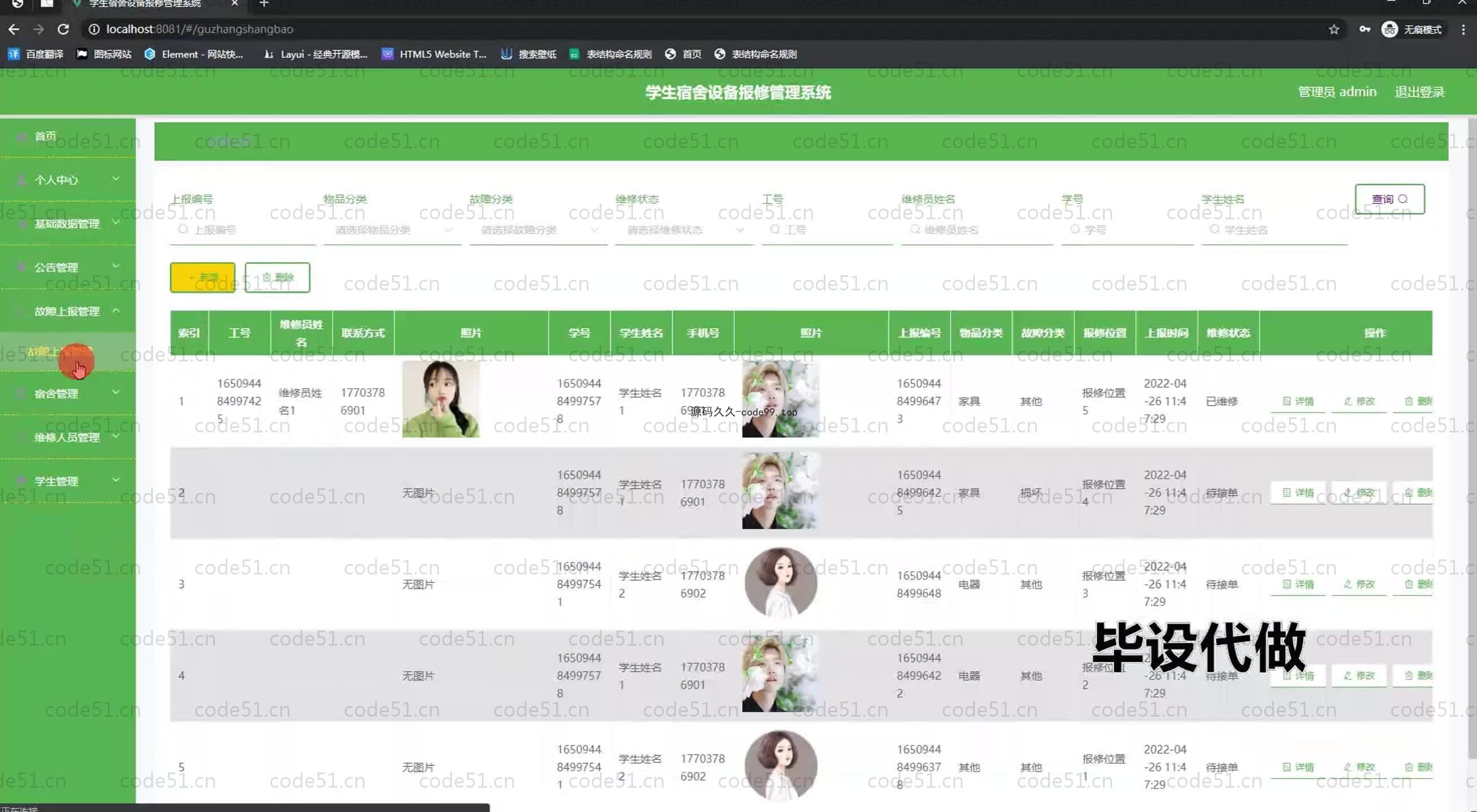This screenshot has height=812, width=1477.
Task: Open the 维修状态 dropdown
Action: tap(684, 231)
